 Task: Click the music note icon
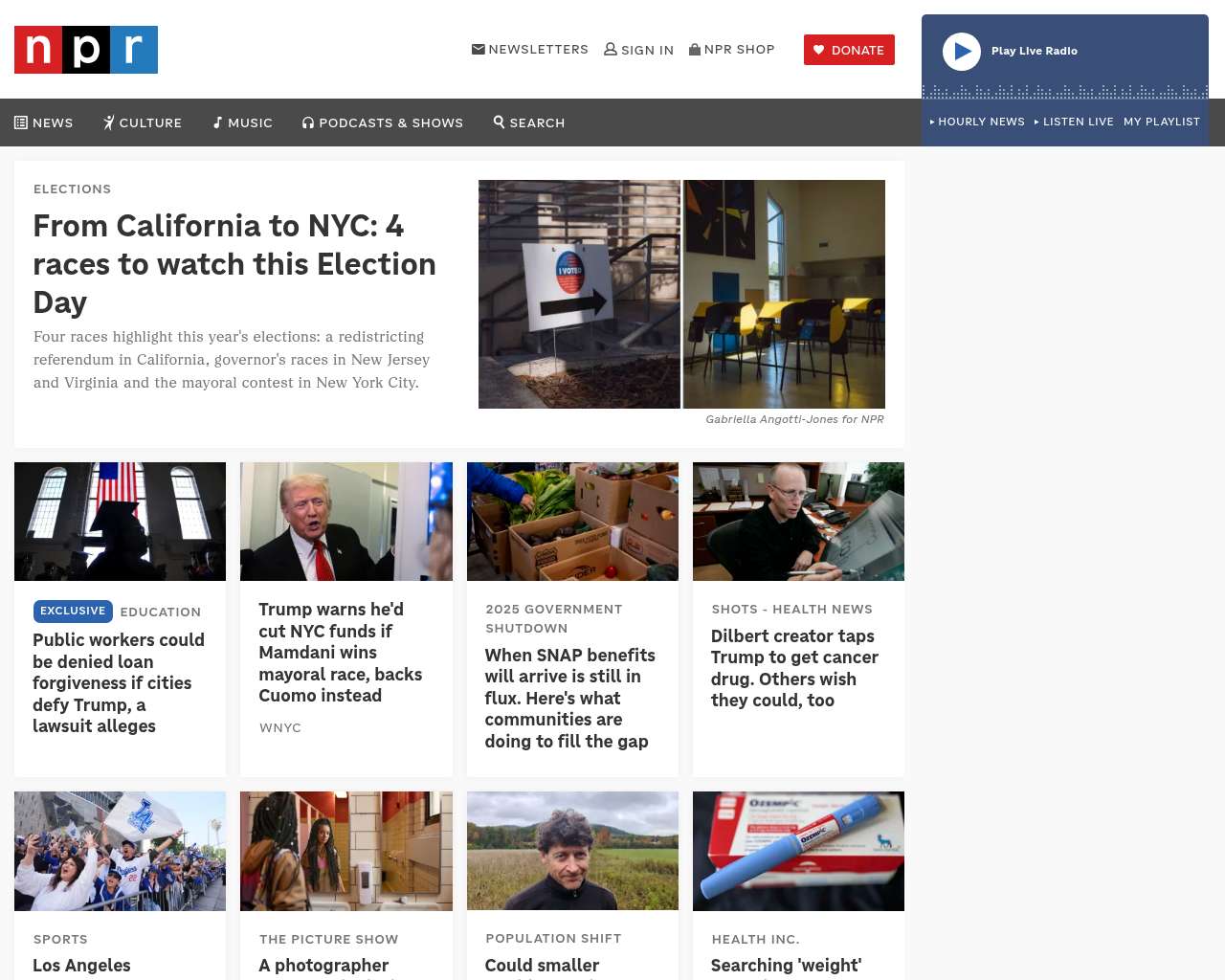click(218, 122)
